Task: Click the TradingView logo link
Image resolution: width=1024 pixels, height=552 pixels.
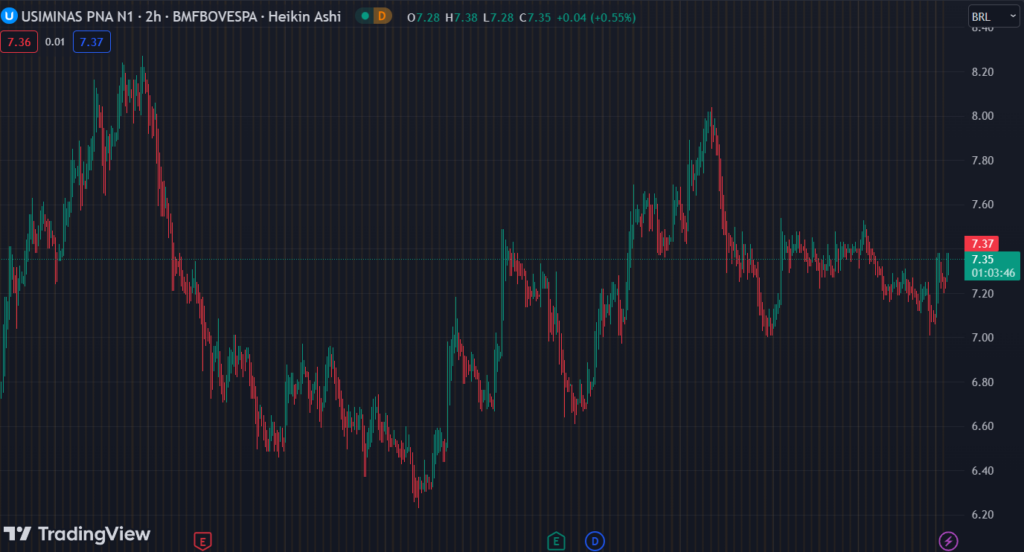Action: (x=77, y=534)
